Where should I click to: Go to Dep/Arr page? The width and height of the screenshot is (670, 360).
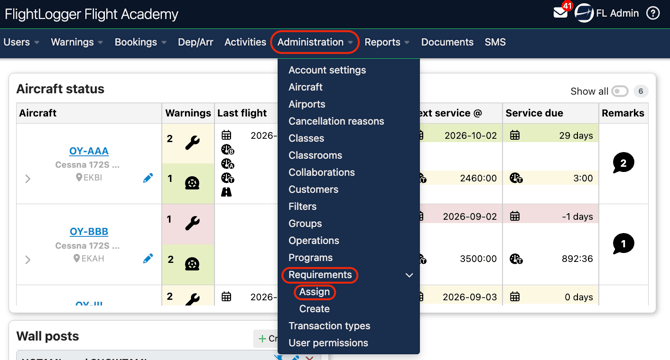(x=196, y=42)
